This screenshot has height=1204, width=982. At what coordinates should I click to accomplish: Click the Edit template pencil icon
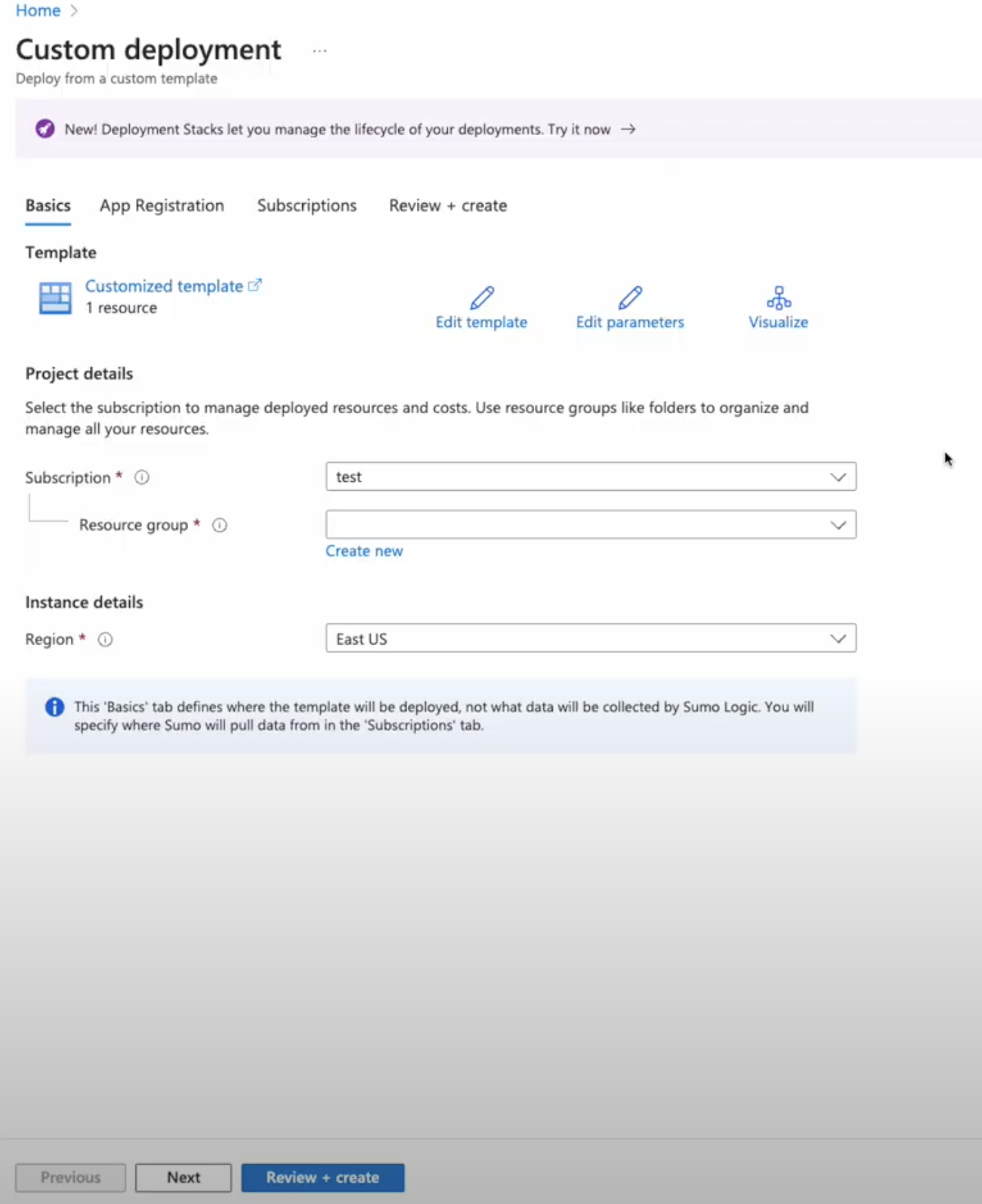481,298
